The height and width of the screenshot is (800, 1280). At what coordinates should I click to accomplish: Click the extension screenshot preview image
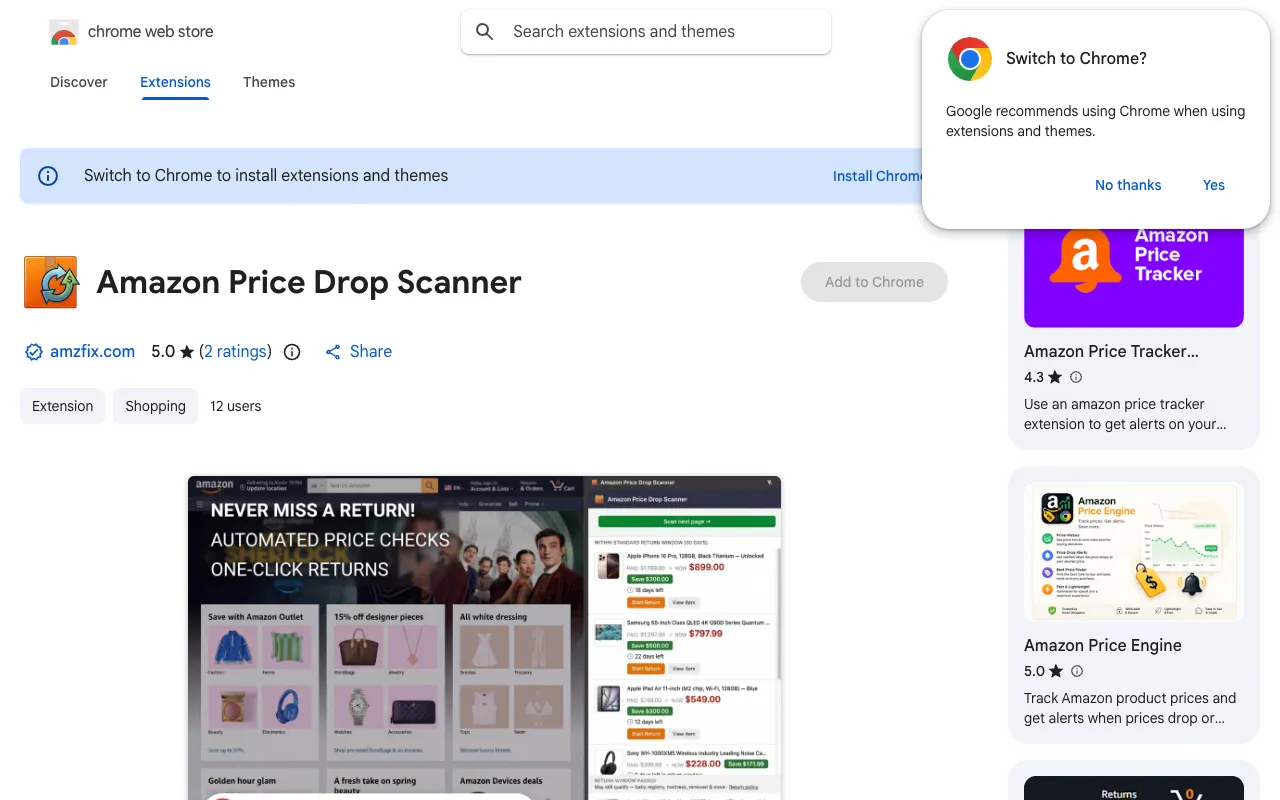pos(484,637)
